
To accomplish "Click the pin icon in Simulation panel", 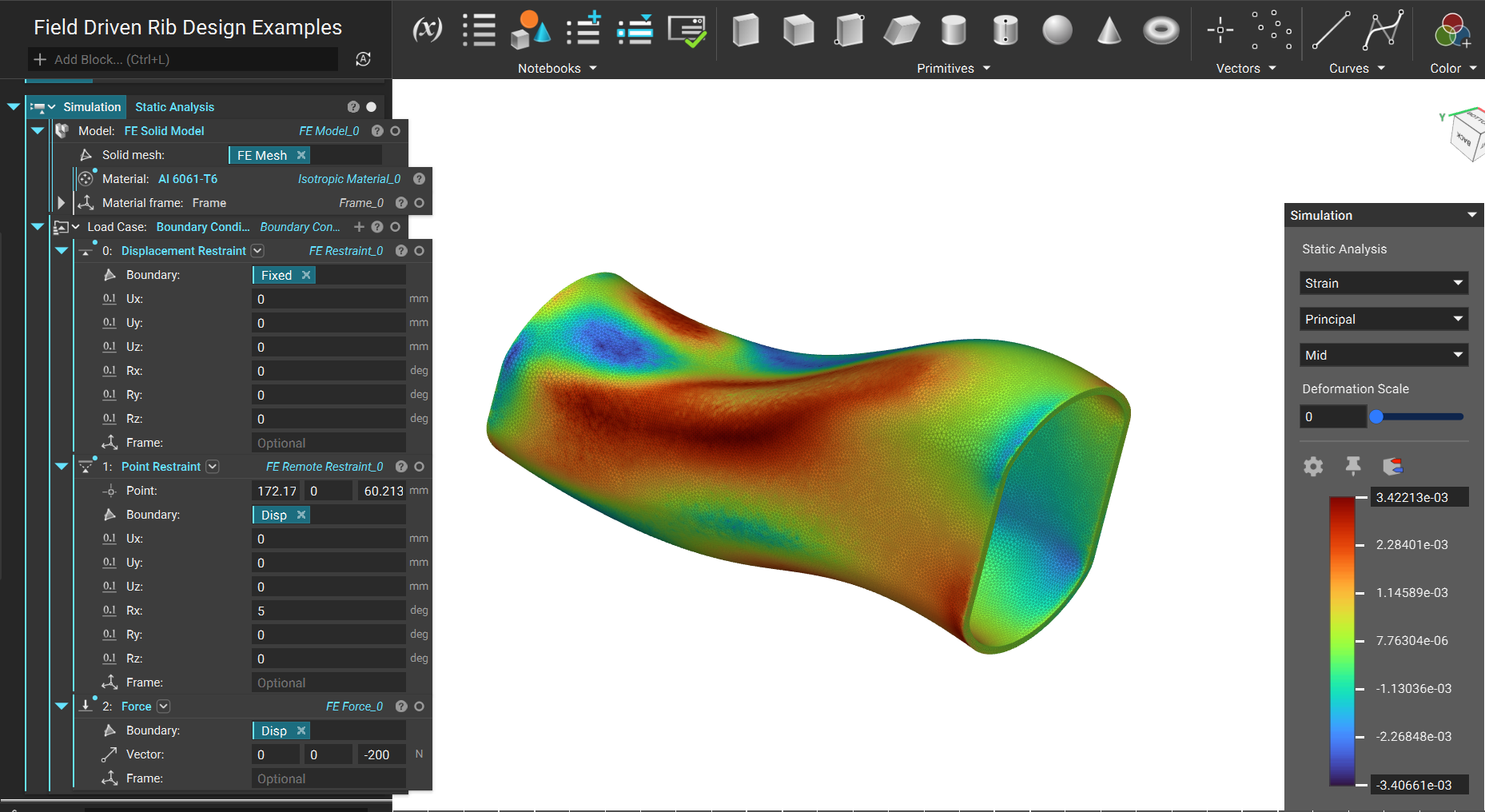I will (1353, 466).
